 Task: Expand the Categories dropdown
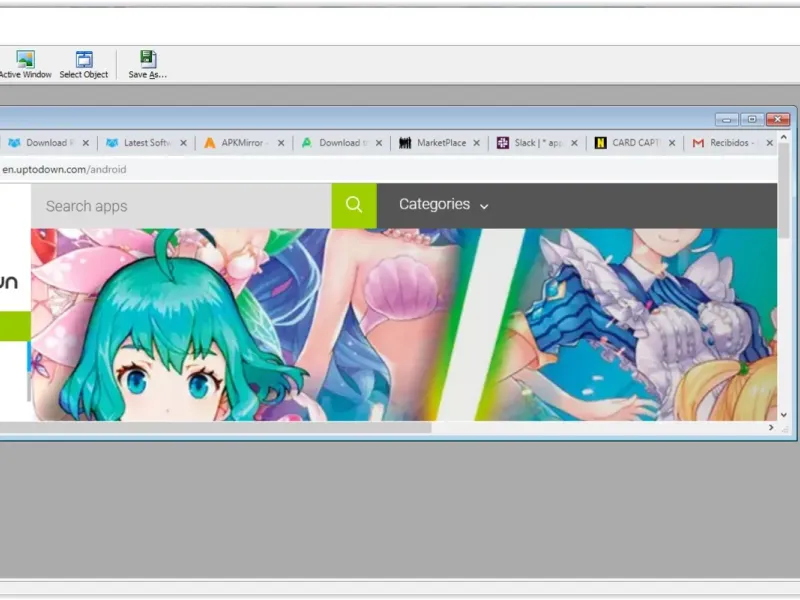point(443,205)
